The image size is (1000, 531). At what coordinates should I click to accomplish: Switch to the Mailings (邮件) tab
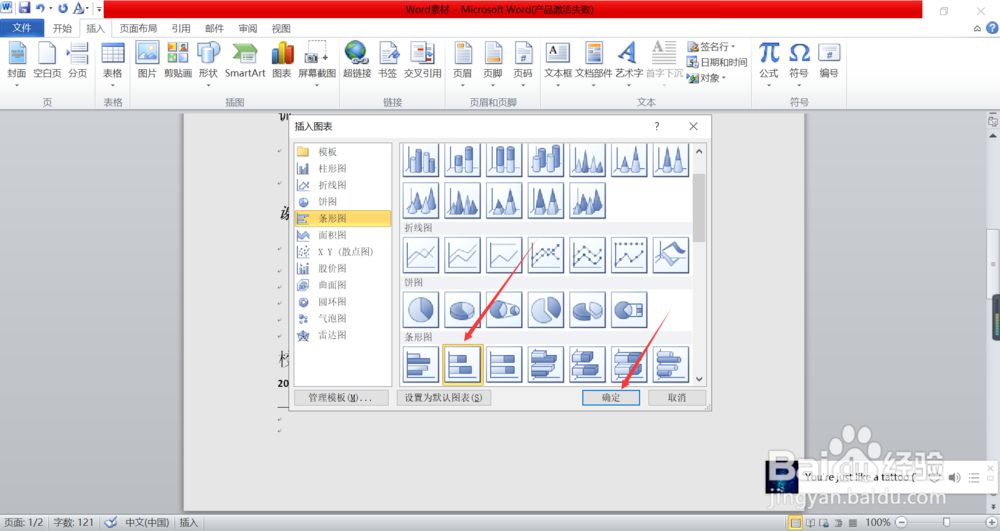(214, 28)
